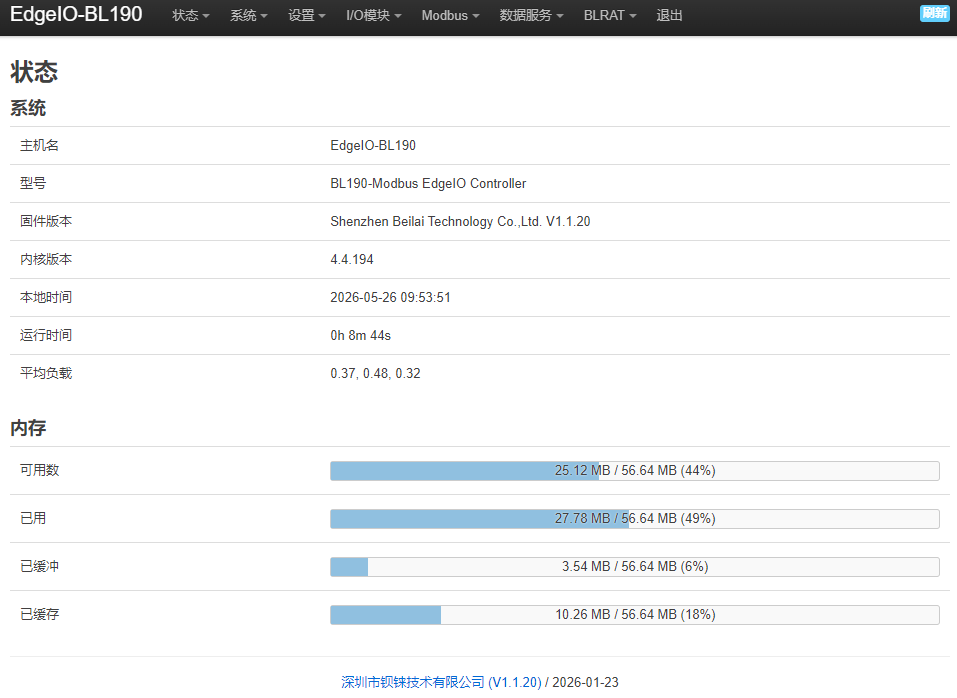This screenshot has height=698, width=957.
Task: Click the 已用 memory progress bar
Action: 635,519
